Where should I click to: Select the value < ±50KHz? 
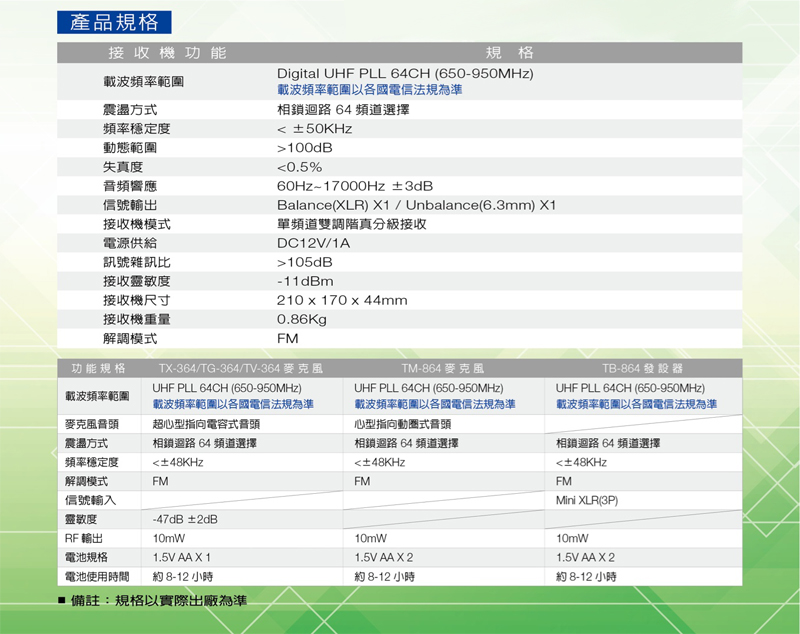tap(314, 129)
